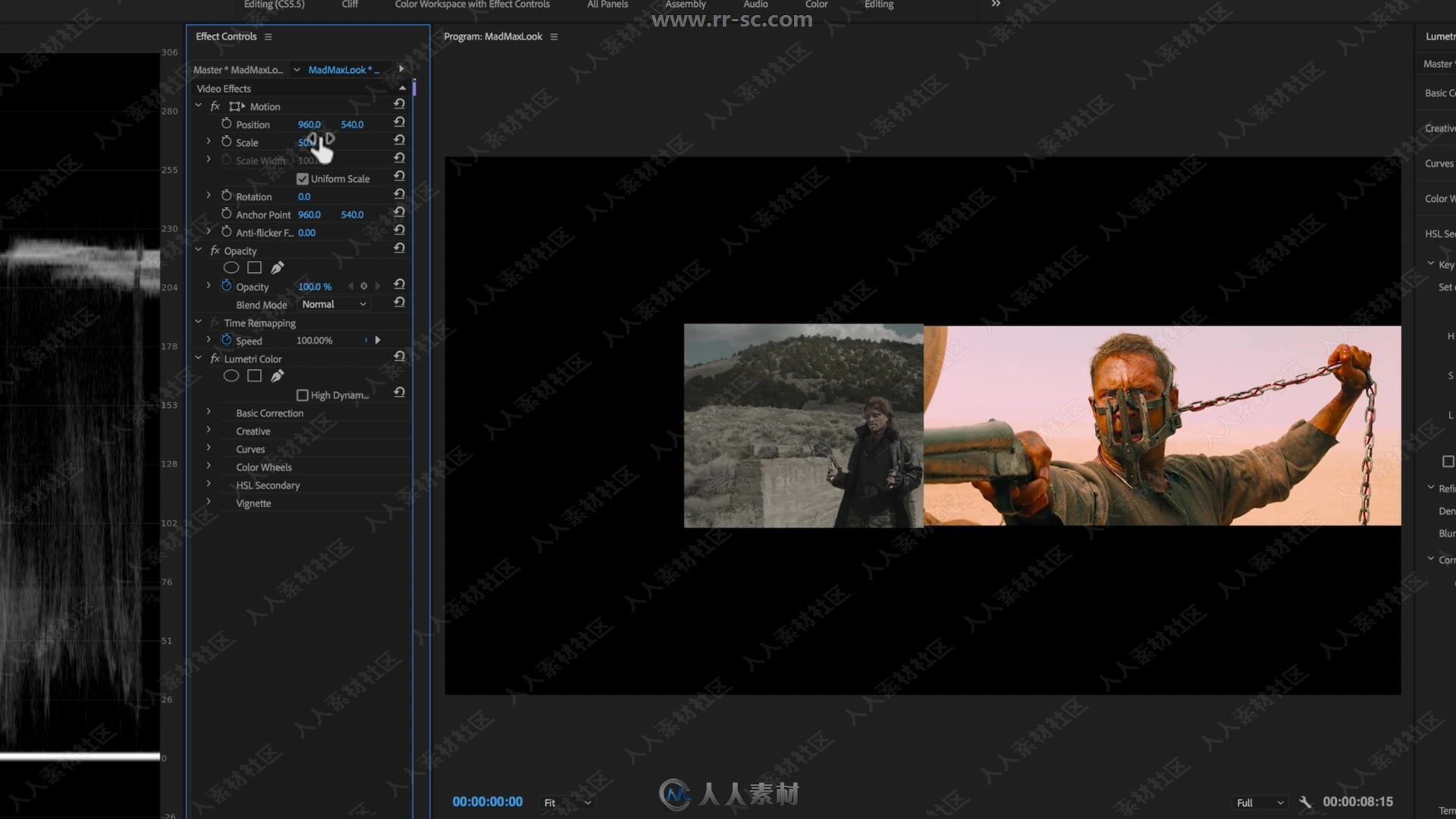Enable High Dynamic Range checkbox
Image resolution: width=1456 pixels, height=819 pixels.
coord(302,394)
